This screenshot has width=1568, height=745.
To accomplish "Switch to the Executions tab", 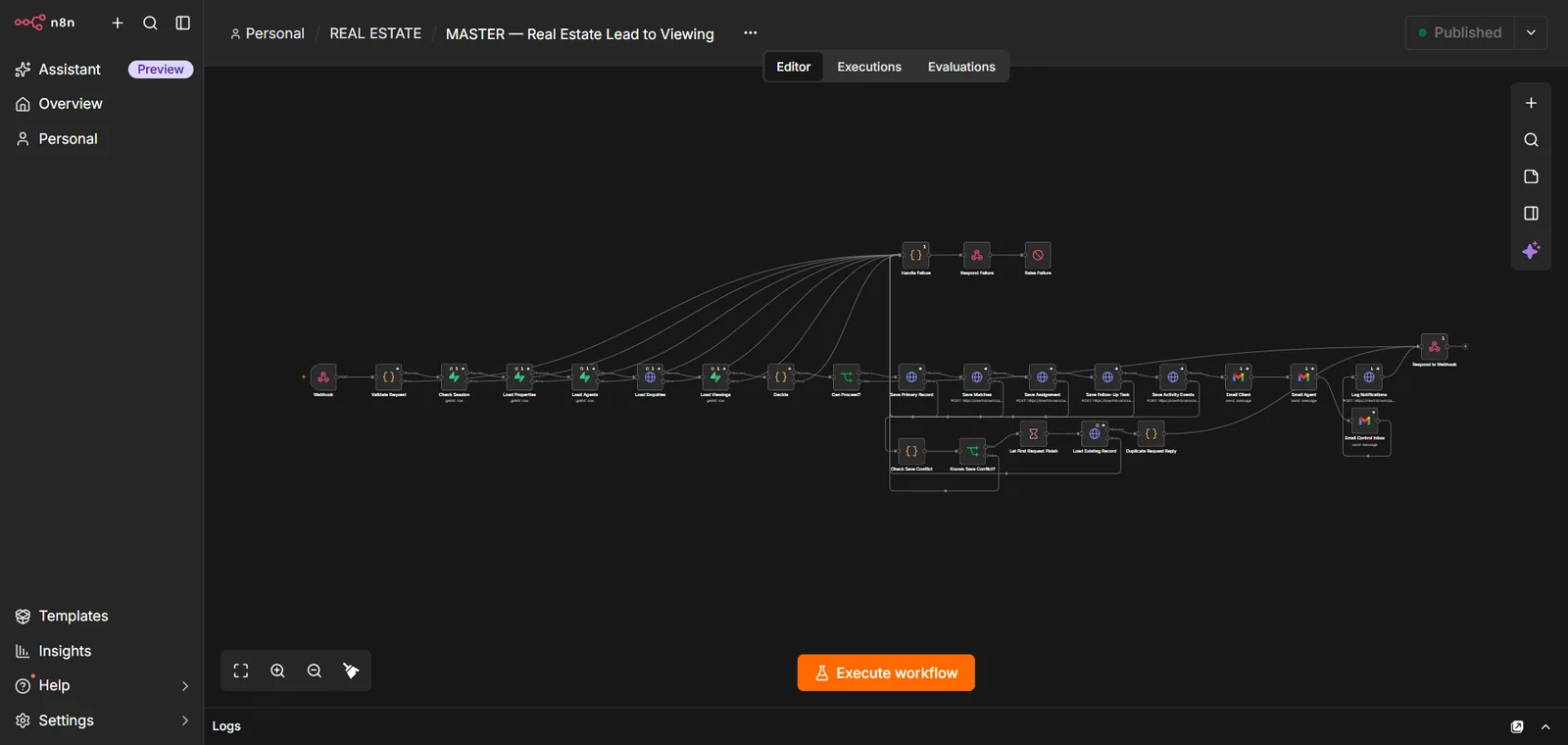I will [x=869, y=67].
